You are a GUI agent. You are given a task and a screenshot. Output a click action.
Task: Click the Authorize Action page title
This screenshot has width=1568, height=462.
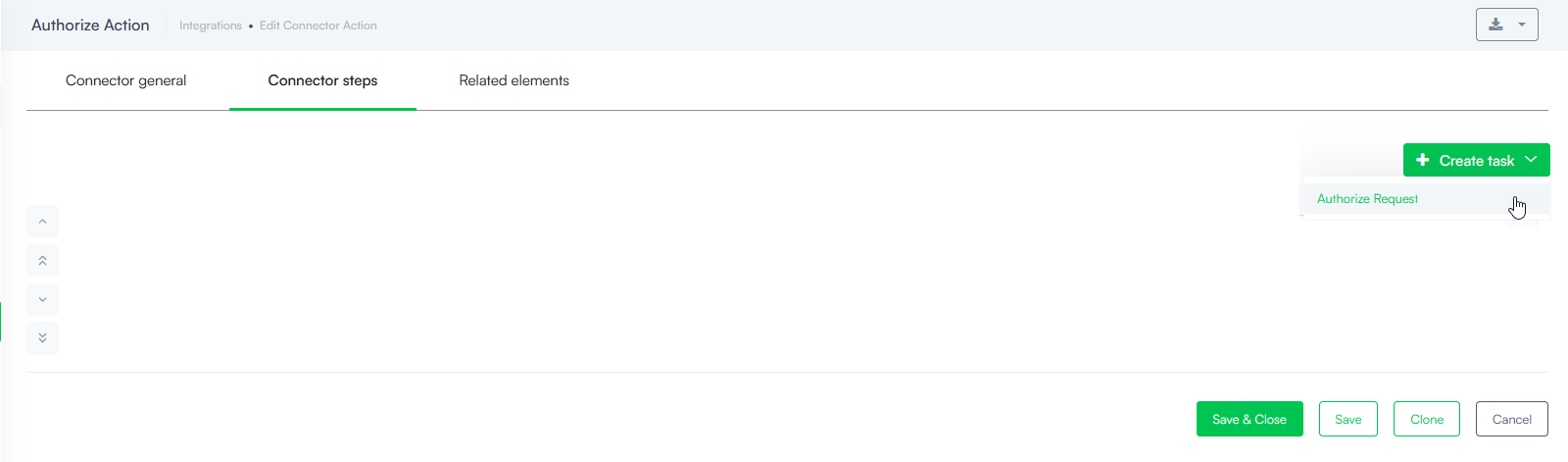point(90,26)
